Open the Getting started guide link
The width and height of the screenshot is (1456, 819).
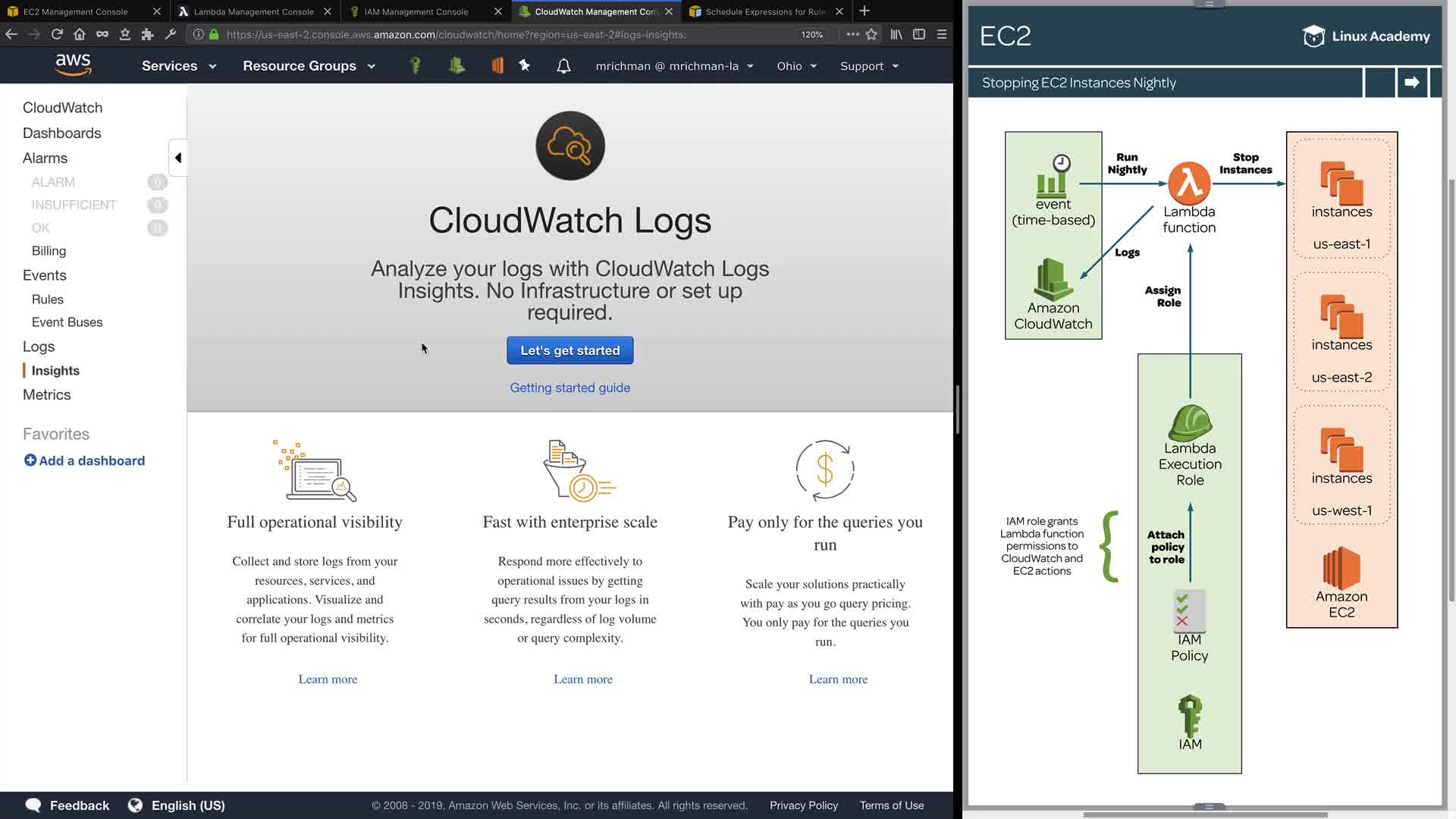point(570,388)
